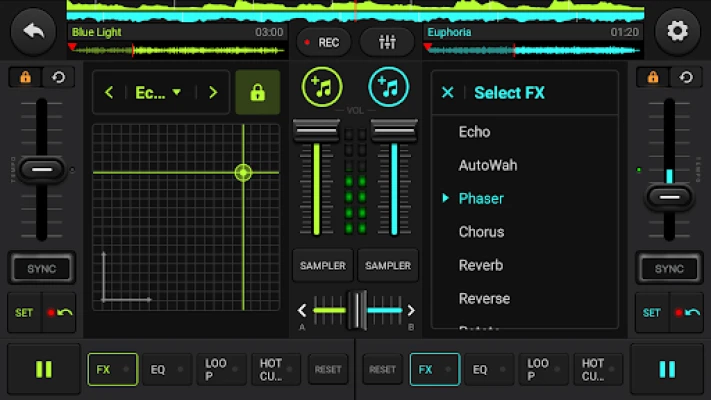Screen dimensions: 711x400
Task: Load a track with blue add-music icon
Action: point(388,88)
